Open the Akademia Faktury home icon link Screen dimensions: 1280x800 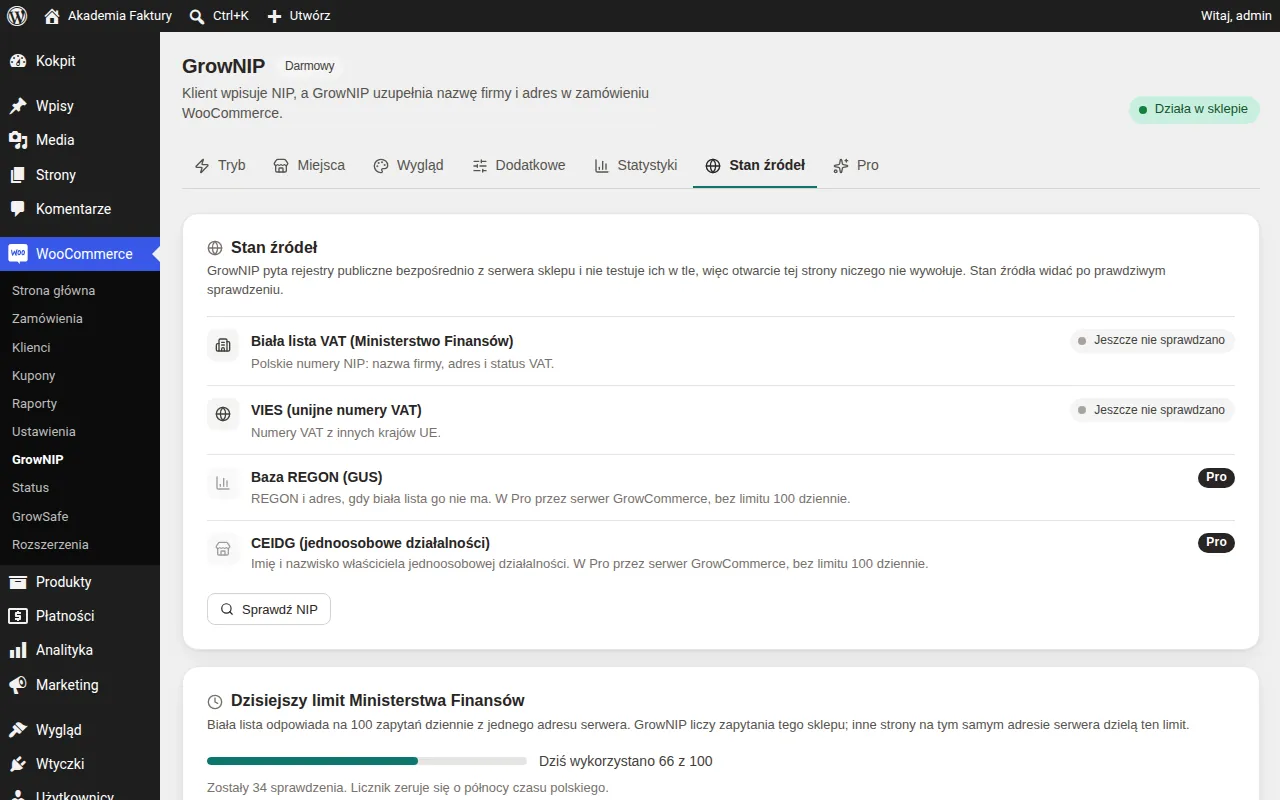52,16
